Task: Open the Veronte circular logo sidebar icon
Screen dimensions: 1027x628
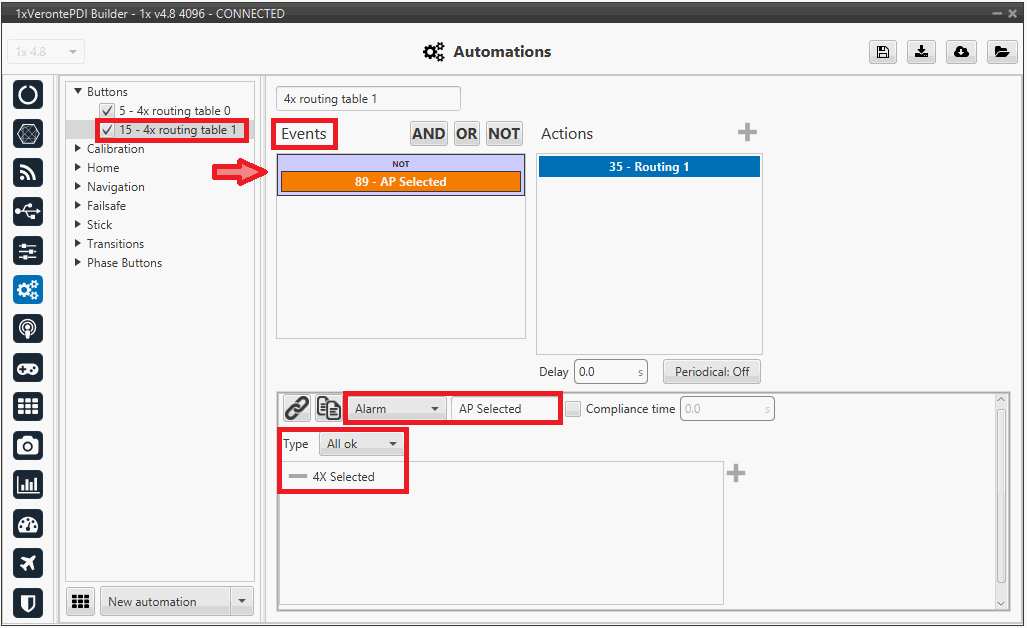Action: pyautogui.click(x=28, y=95)
